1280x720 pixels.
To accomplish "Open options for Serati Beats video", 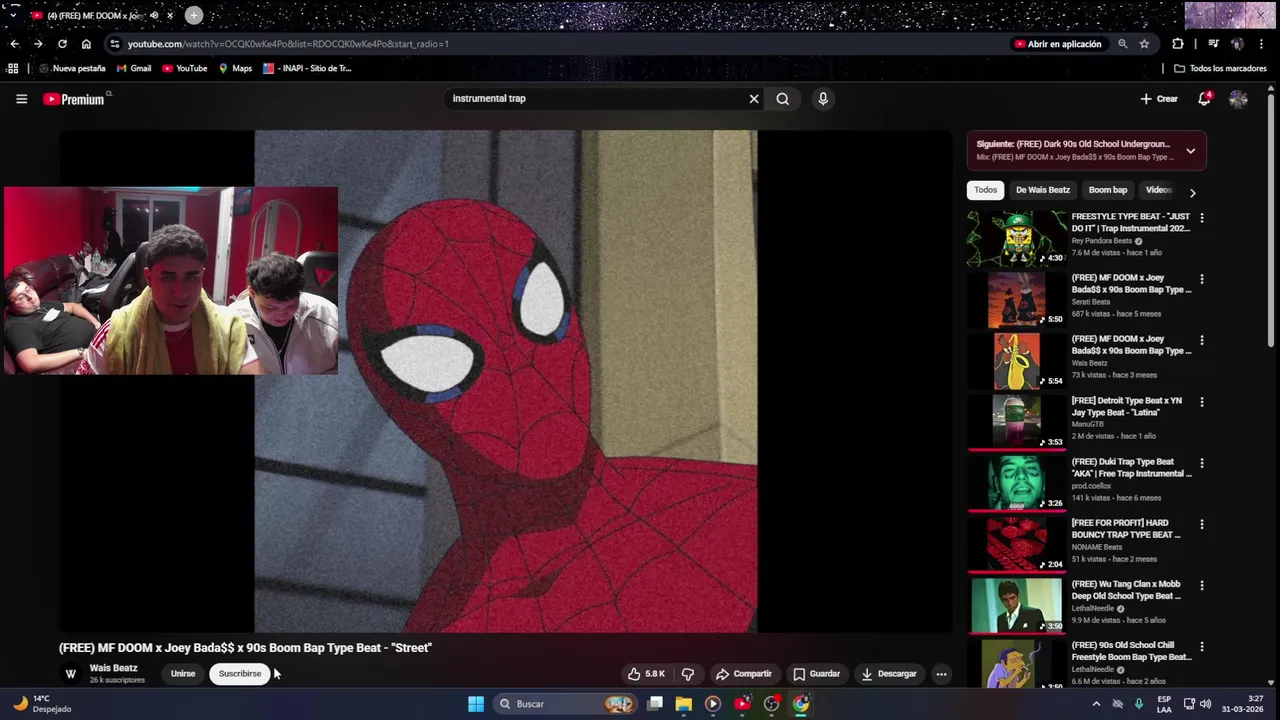I will (1202, 279).
